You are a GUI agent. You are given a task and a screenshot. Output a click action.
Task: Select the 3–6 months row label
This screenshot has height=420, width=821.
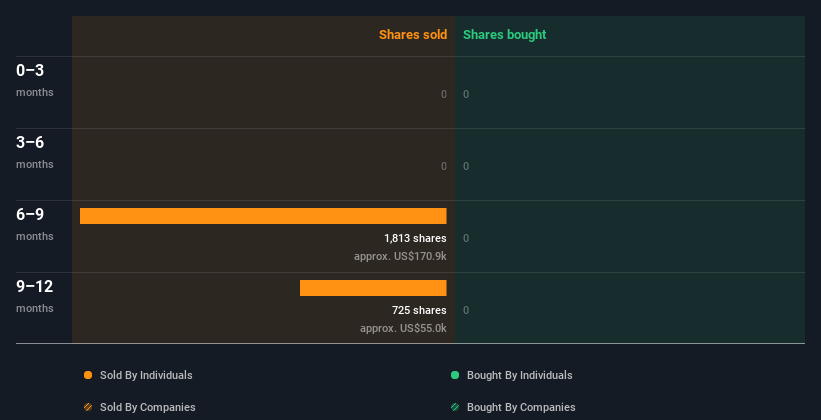pos(35,152)
